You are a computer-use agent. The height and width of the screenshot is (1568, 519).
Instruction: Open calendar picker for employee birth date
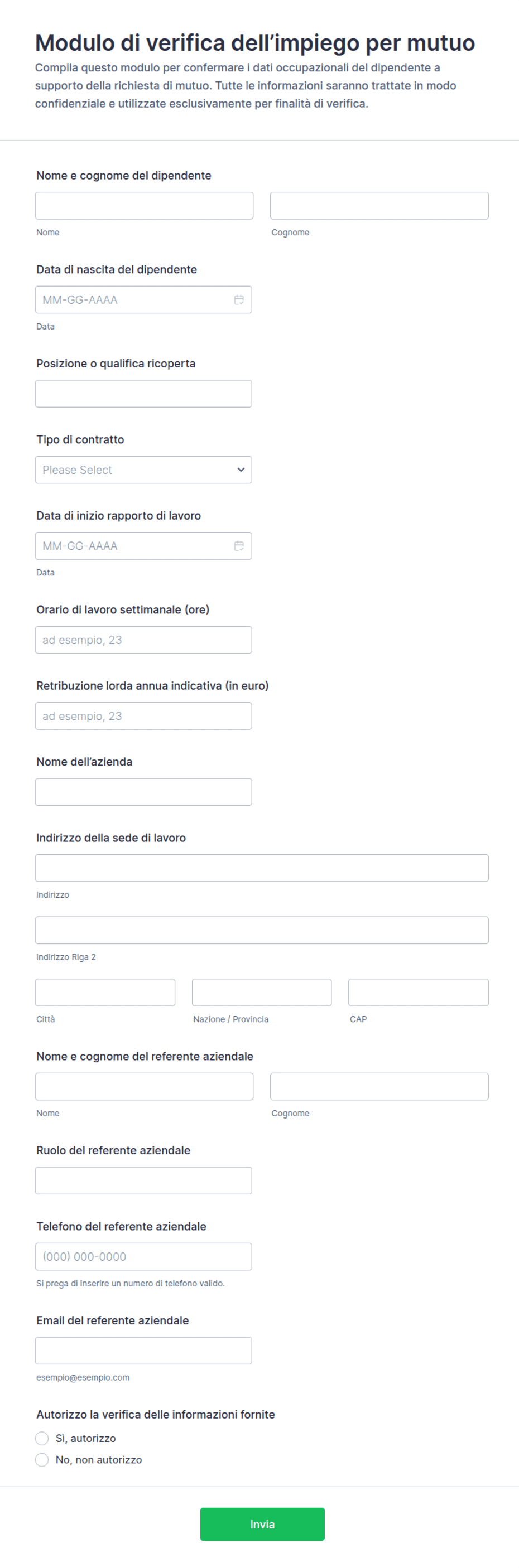coord(239,299)
